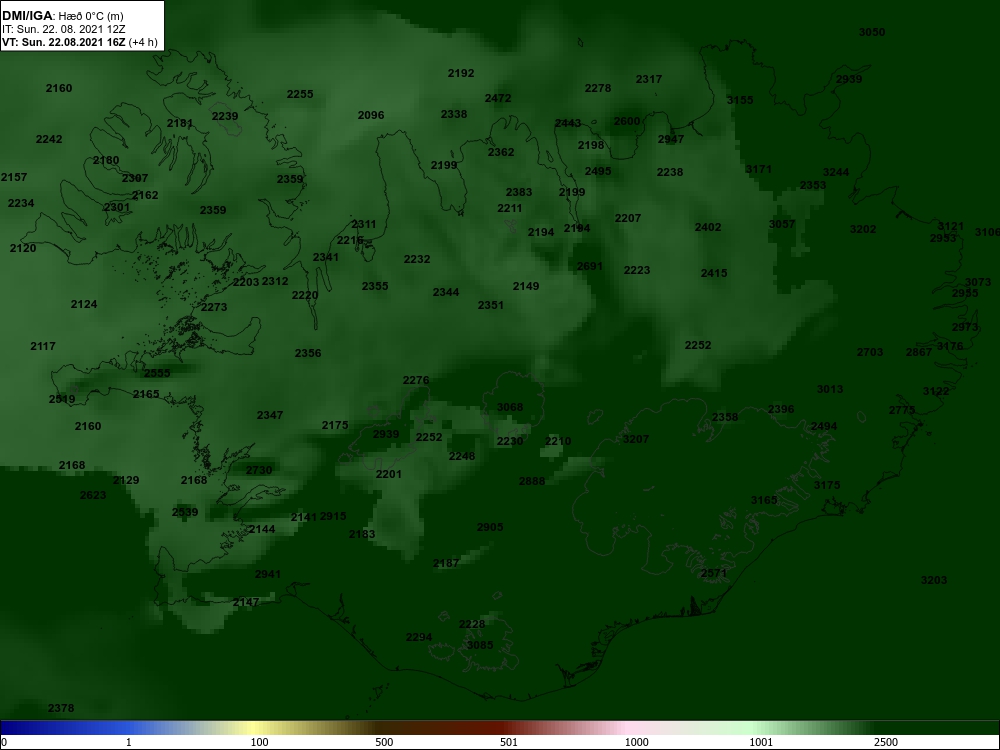
Task: Click the map value 2239
Action: [x=225, y=116]
